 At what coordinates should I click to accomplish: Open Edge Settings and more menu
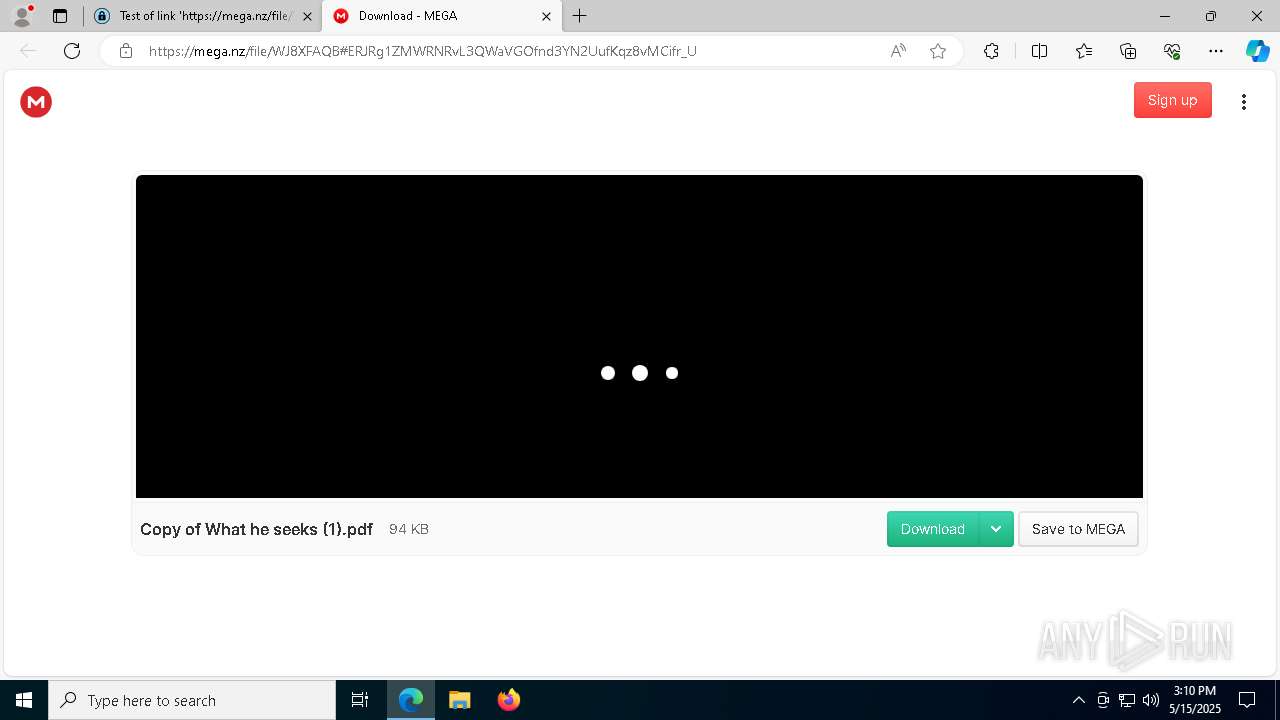coord(1216,51)
